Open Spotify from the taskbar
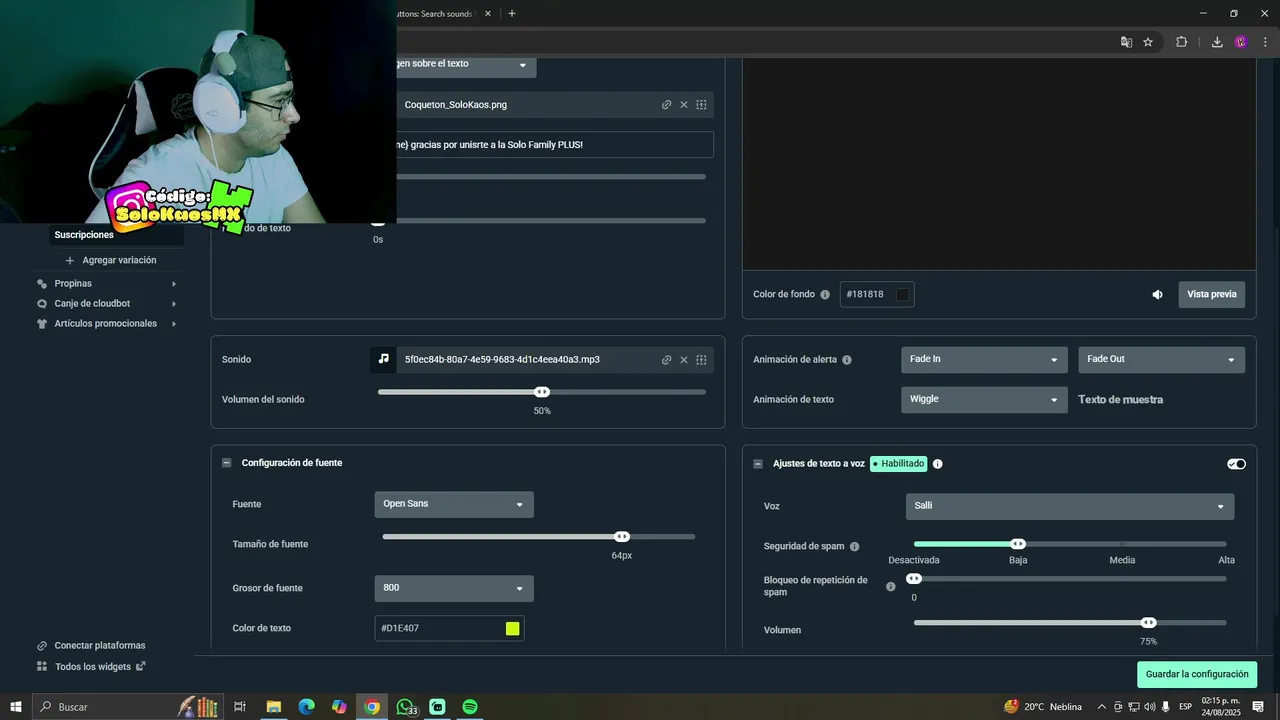 click(470, 707)
